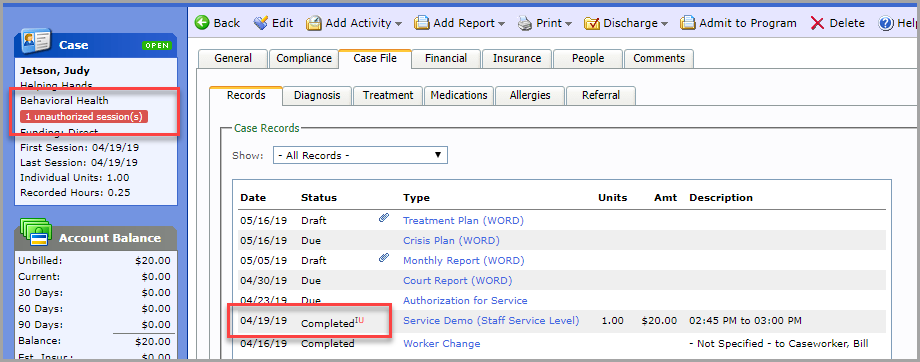The width and height of the screenshot is (920, 362).
Task: Click the Discharge checkmark icon
Action: pos(591,23)
